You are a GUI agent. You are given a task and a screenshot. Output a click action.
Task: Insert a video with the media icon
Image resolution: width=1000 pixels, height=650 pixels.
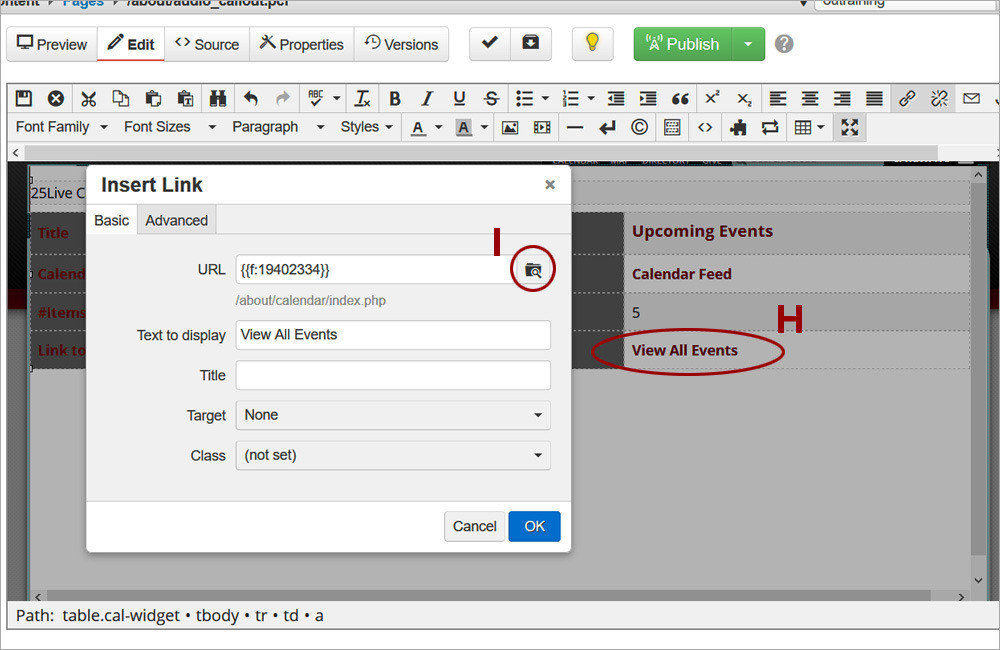tap(542, 128)
